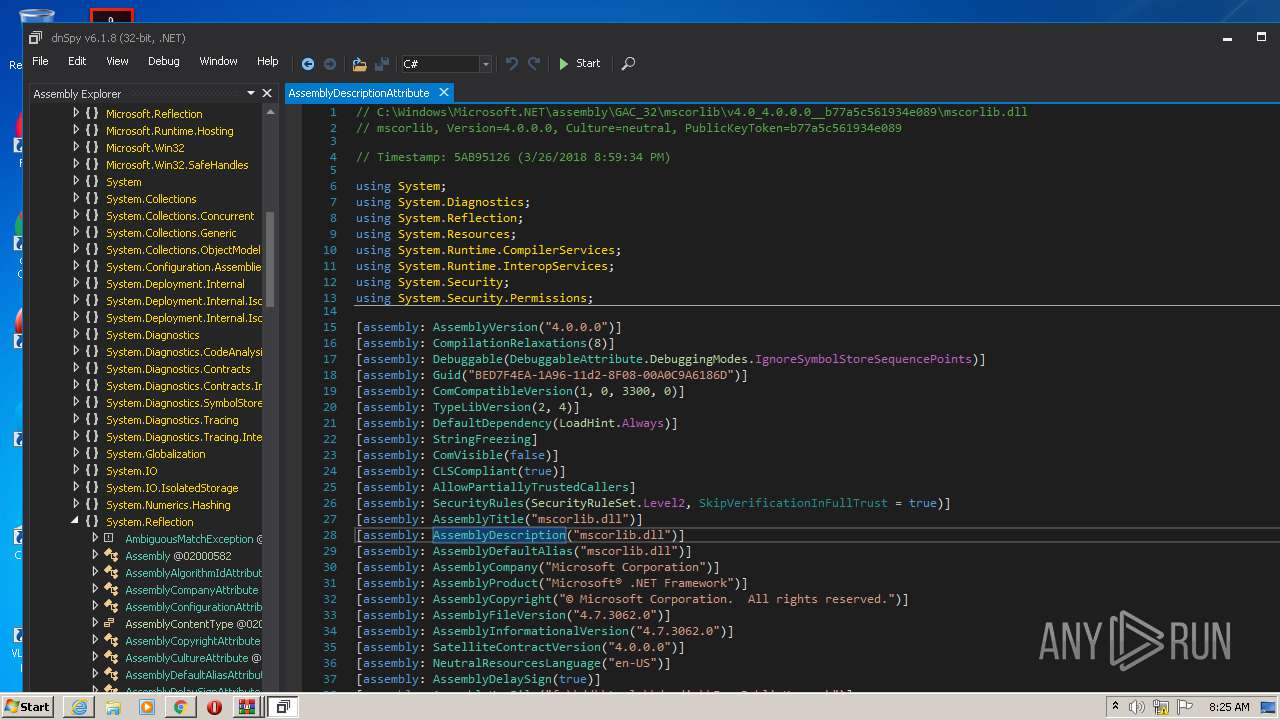Click the Assembly Explorer vertical scrollbar thumb
1280x720 pixels.
tap(269, 258)
